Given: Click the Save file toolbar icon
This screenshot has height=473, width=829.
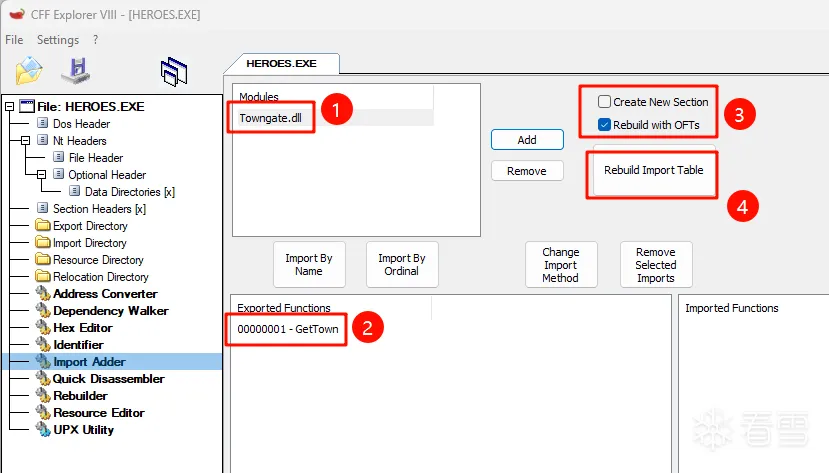Looking at the screenshot, I should (76, 69).
